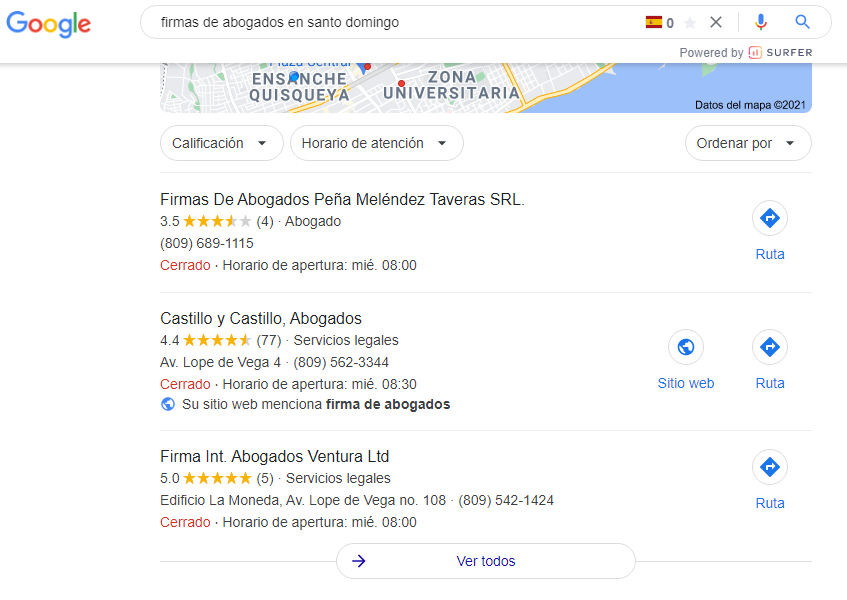Click the blue search magnifier icon
Viewport: 847px width, 600px height.
pyautogui.click(x=802, y=22)
